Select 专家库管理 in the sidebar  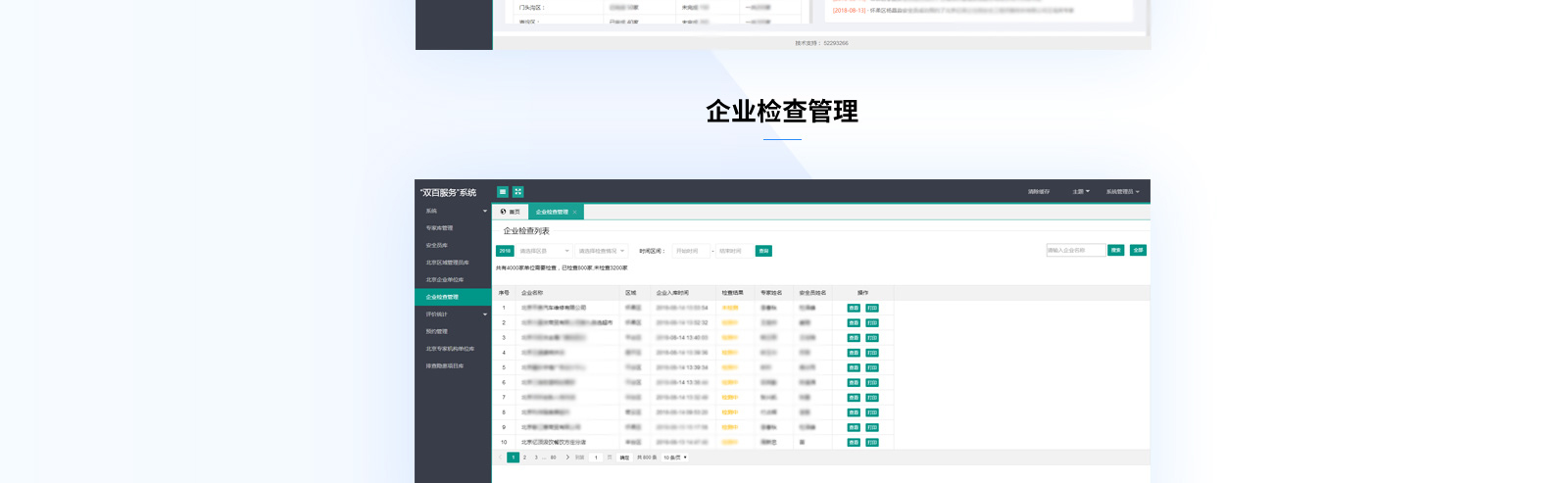[439, 228]
